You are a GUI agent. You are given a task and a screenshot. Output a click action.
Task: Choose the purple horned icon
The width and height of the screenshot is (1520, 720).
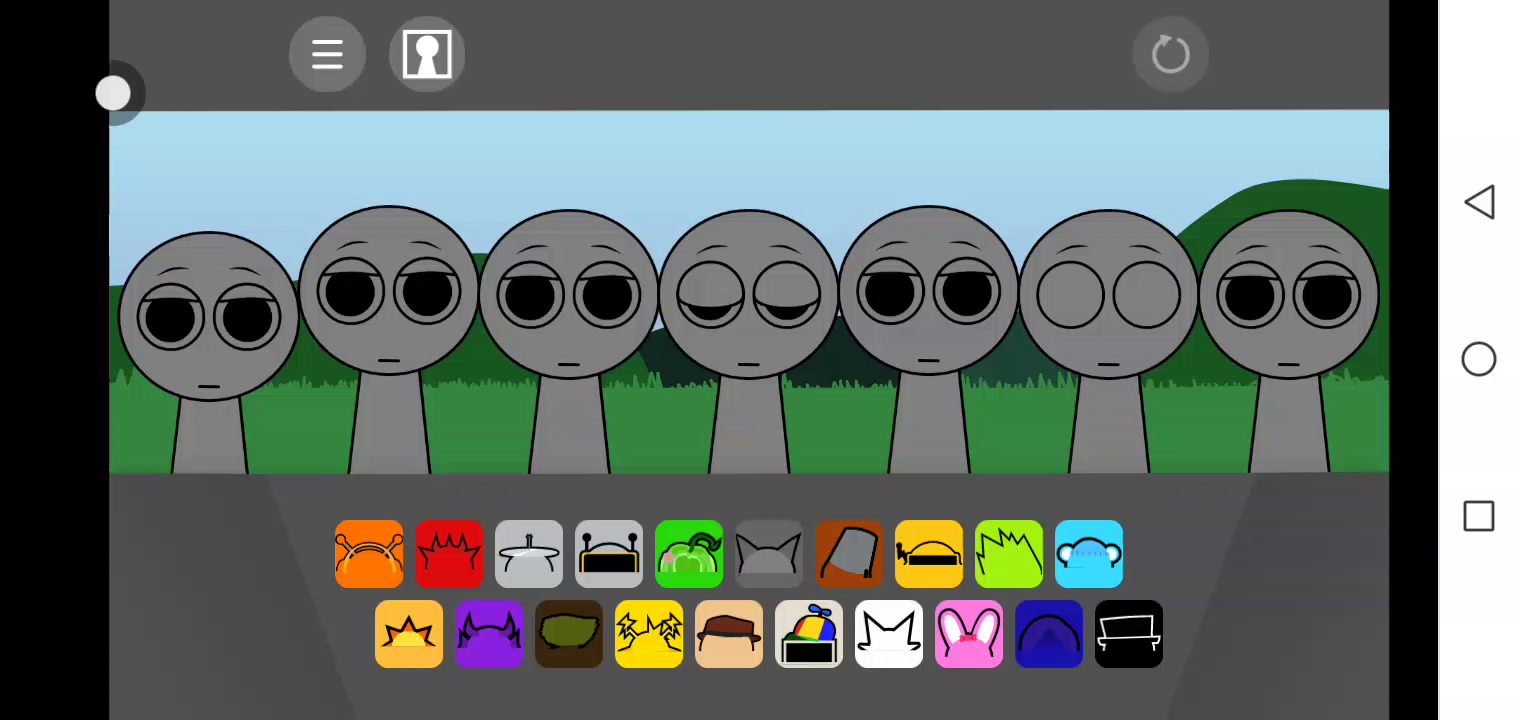(489, 634)
